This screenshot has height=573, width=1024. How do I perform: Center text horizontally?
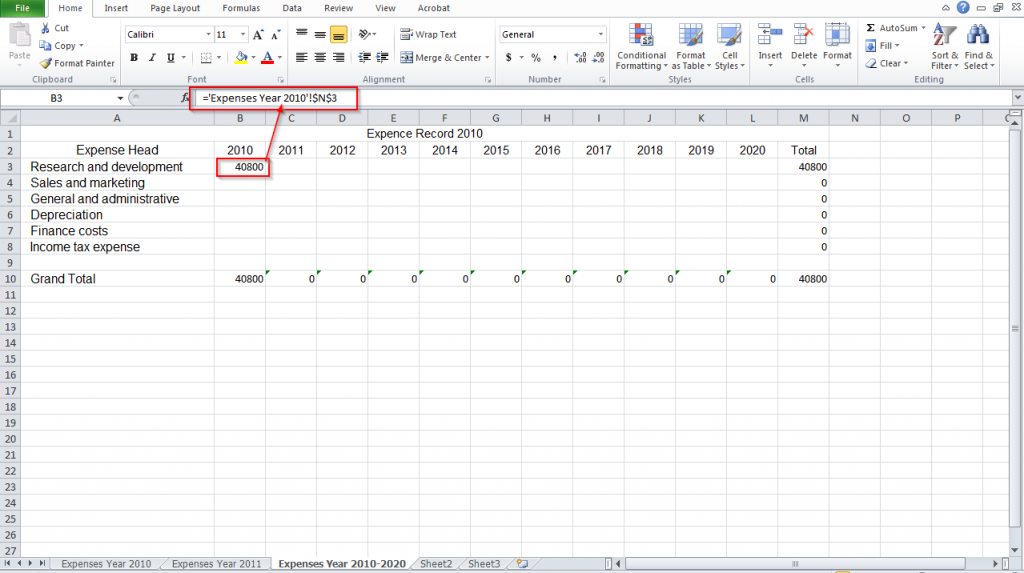point(320,57)
